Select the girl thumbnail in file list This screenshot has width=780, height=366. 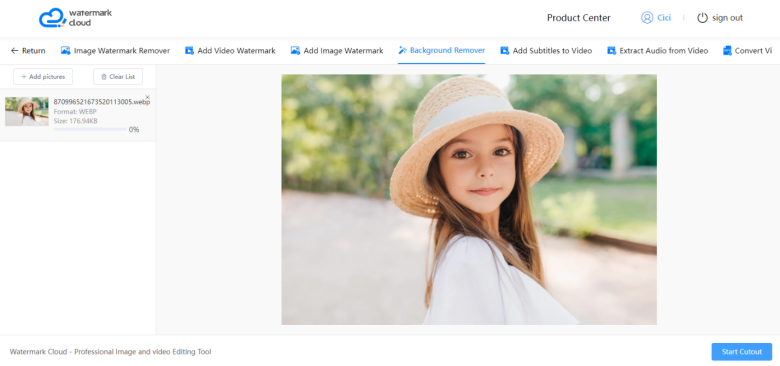click(x=27, y=111)
